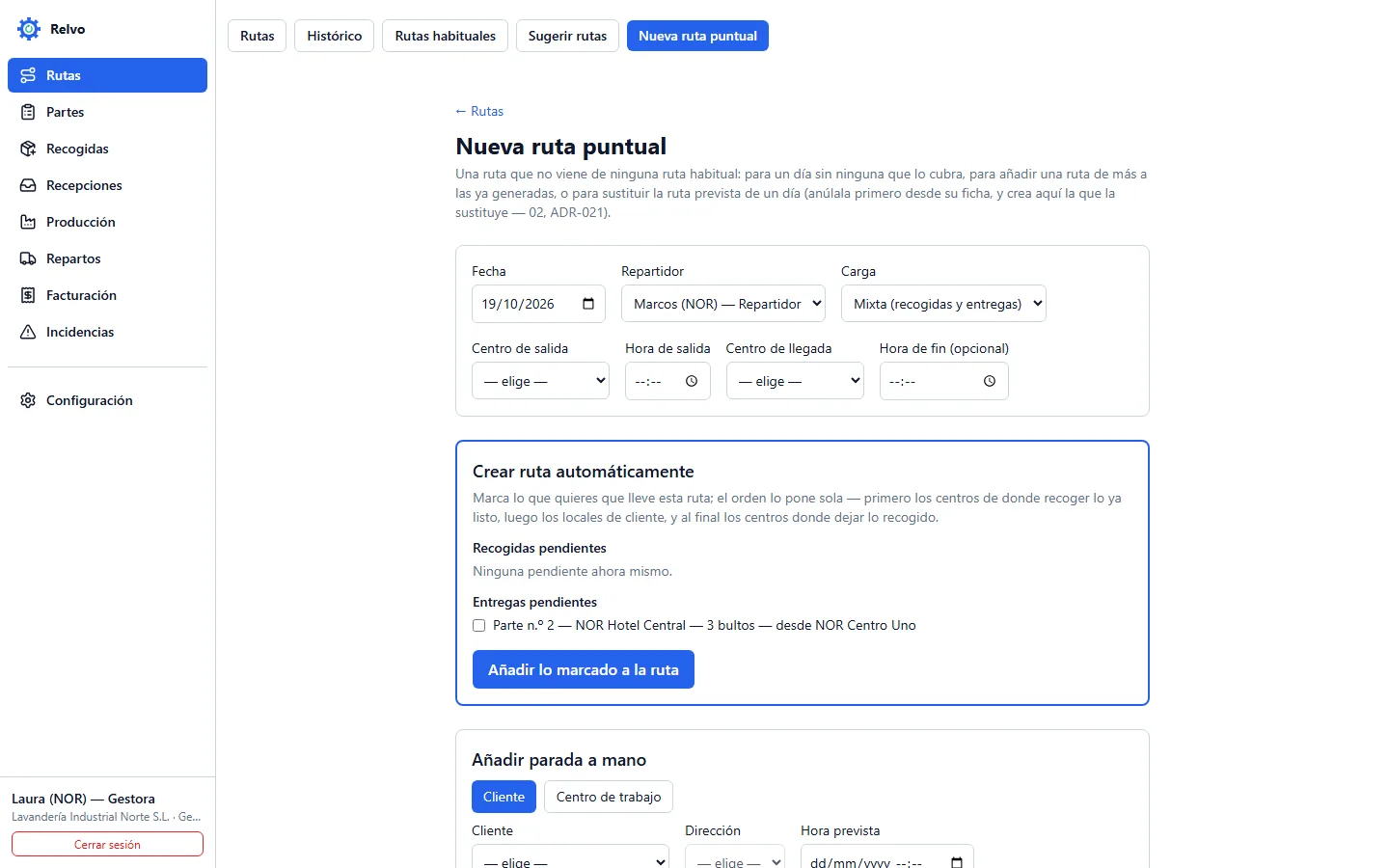This screenshot has width=1389, height=868.
Task: Open the Cliente dropdown under Añadir parada
Action: point(570,856)
